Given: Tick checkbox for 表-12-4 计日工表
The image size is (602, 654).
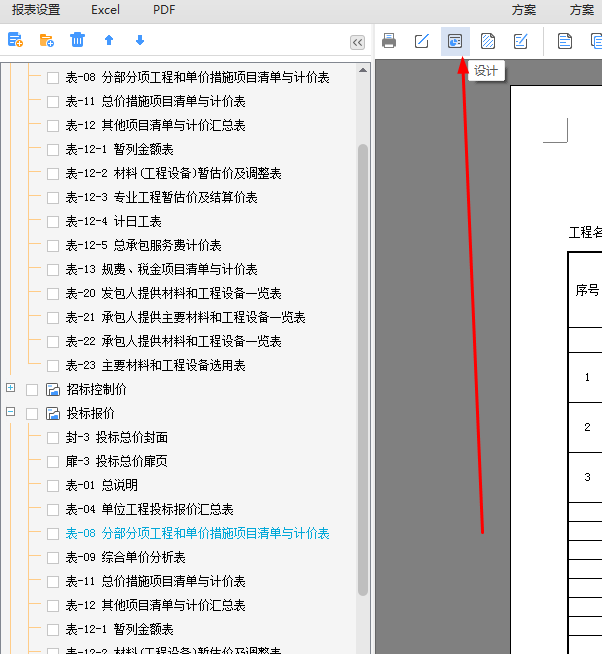Looking at the screenshot, I should point(53,222).
